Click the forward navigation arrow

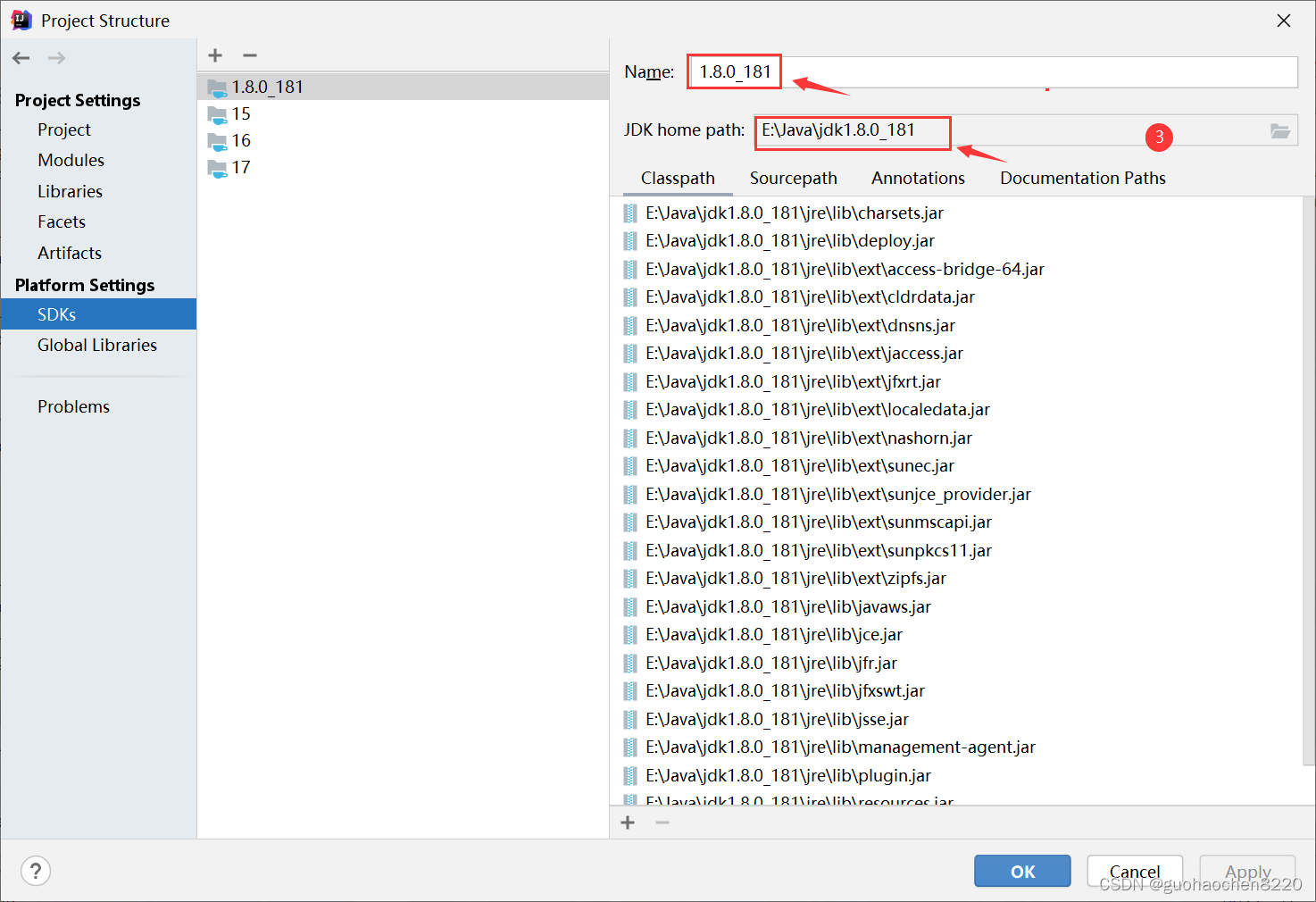click(x=55, y=57)
